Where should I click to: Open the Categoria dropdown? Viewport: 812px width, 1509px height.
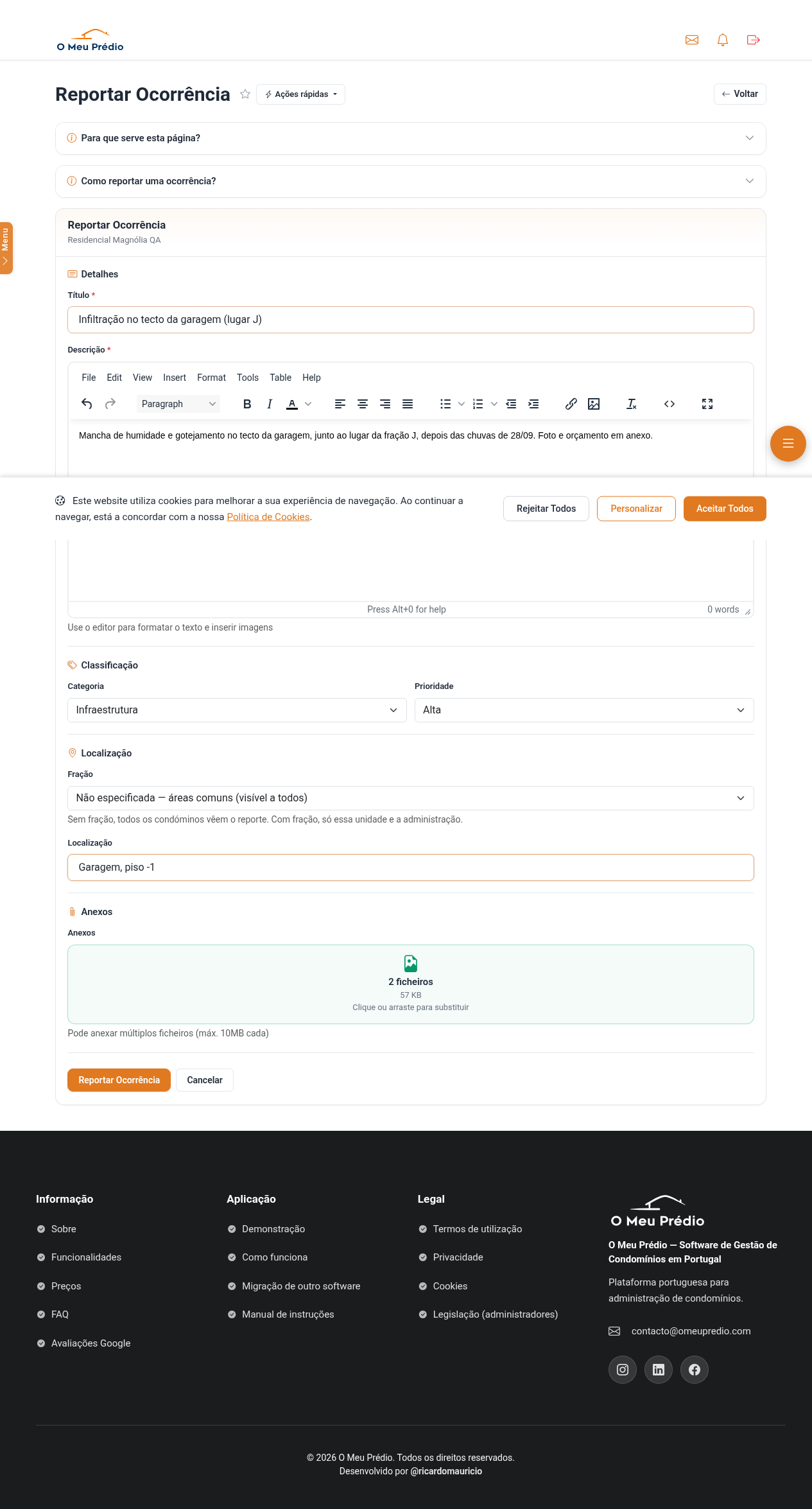(237, 710)
